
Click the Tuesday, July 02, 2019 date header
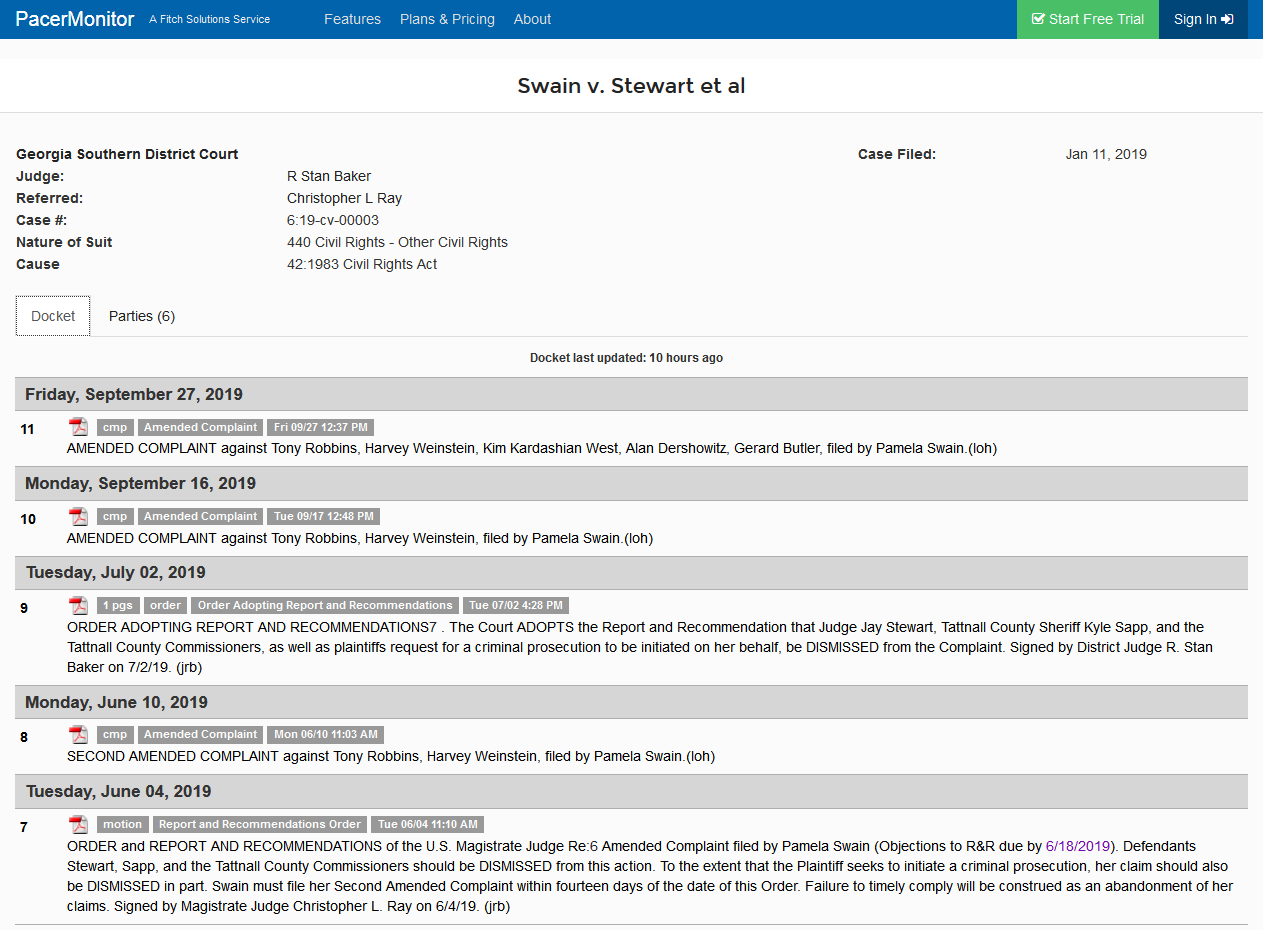[632, 572]
